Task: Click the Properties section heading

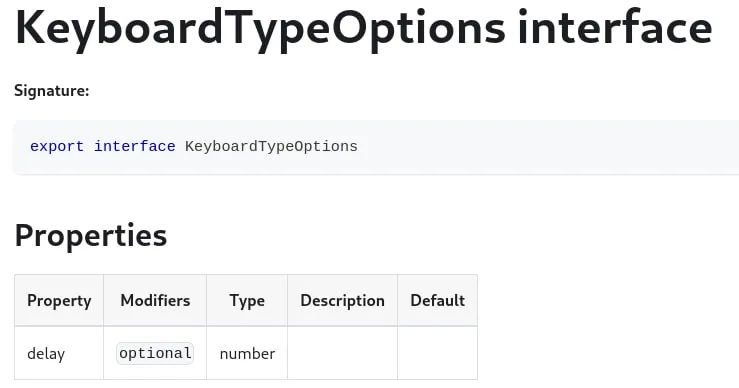Action: [x=91, y=236]
